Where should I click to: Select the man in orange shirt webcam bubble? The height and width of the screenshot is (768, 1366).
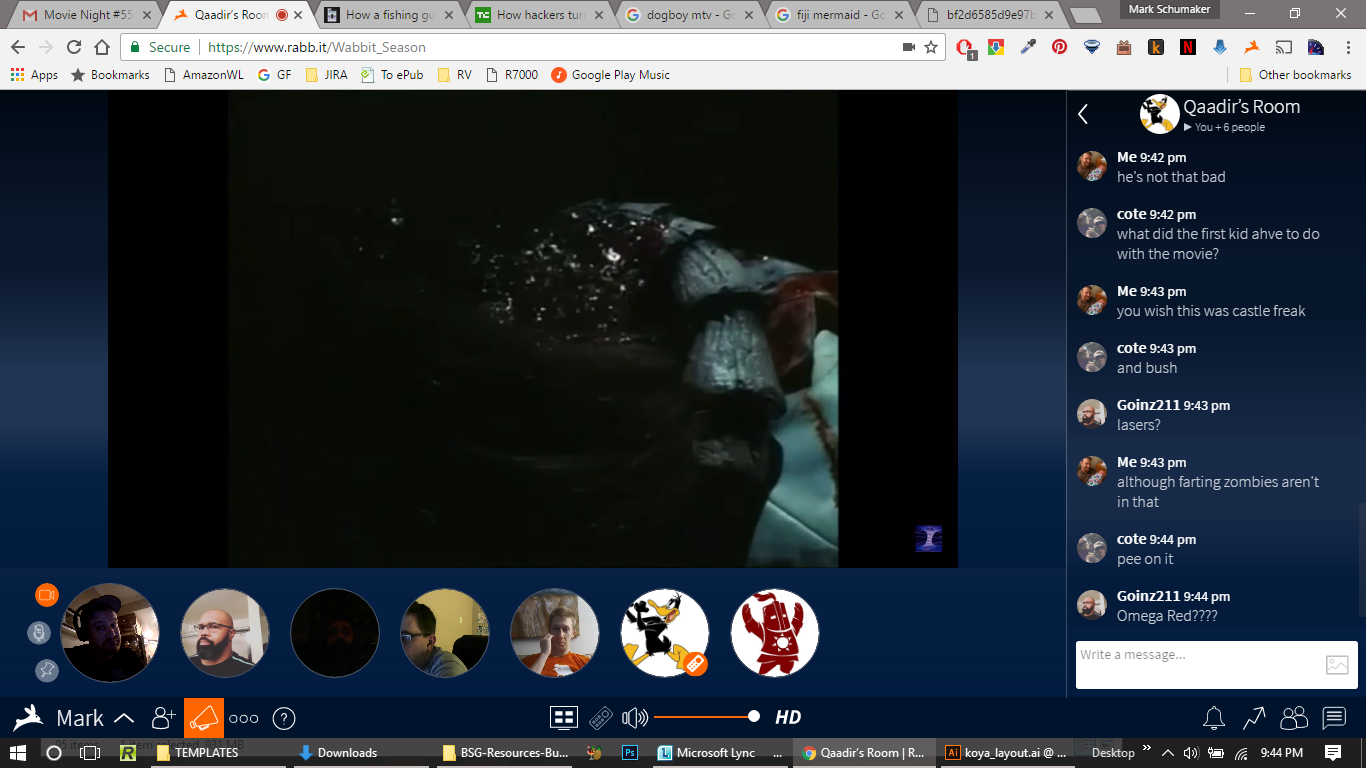[x=555, y=633]
